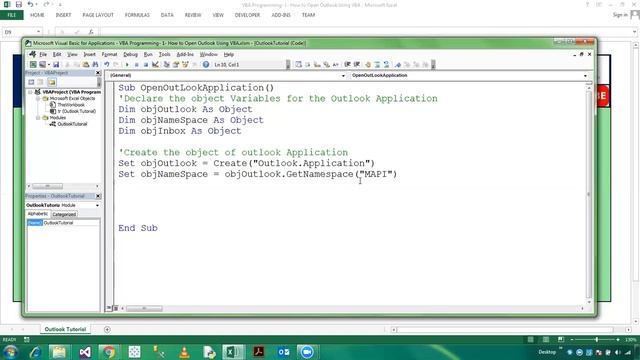Screen dimensions: 640x360
Task: Click View Code in the Project panel
Action: tap(31, 82)
